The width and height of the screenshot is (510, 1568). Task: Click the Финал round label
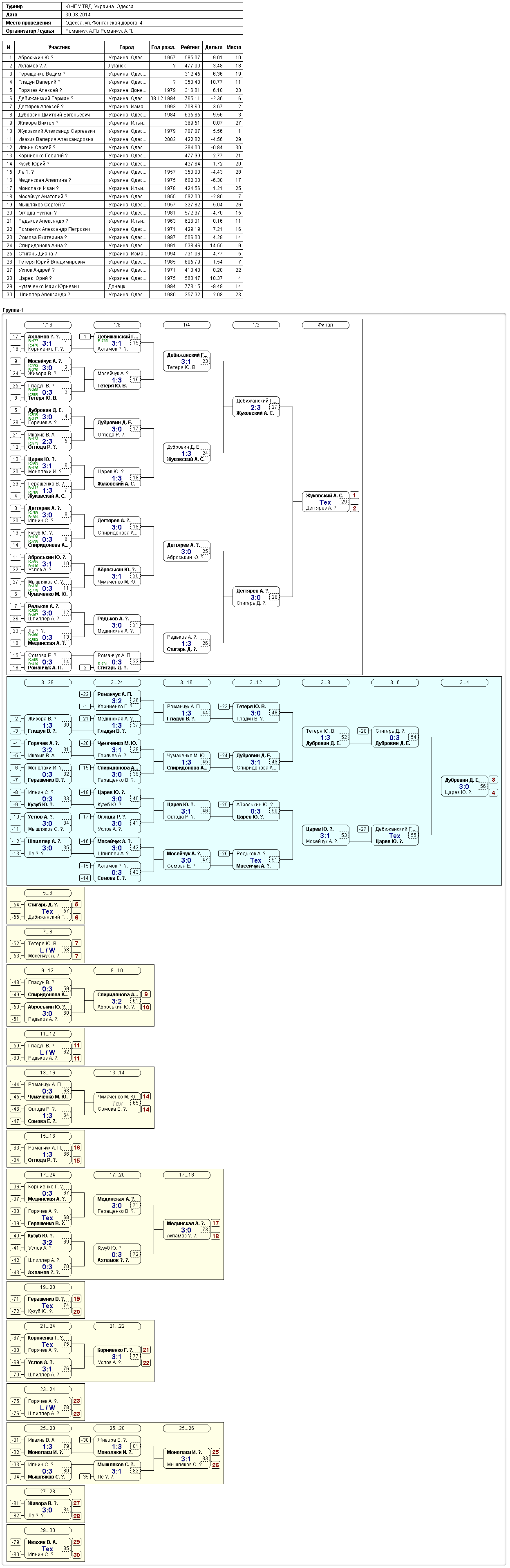pos(325,325)
